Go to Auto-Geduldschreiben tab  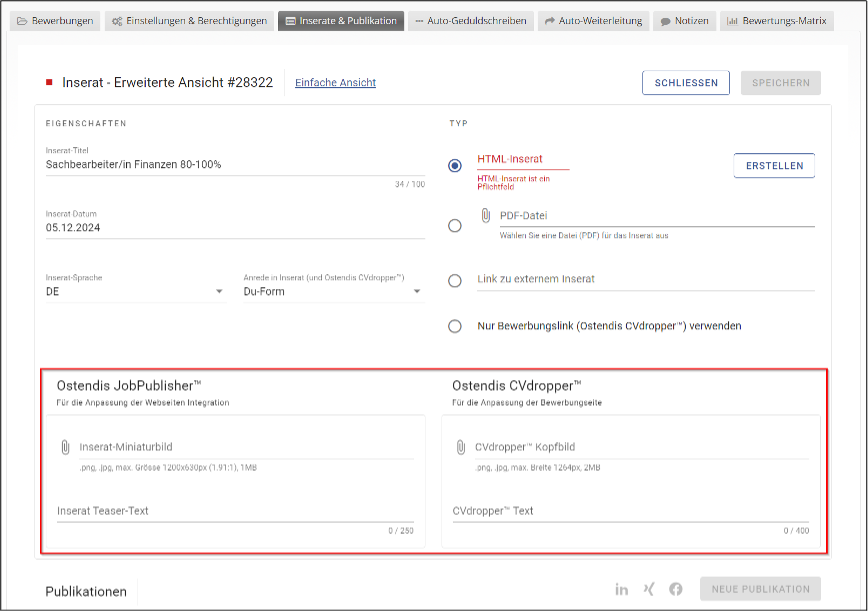coord(471,21)
